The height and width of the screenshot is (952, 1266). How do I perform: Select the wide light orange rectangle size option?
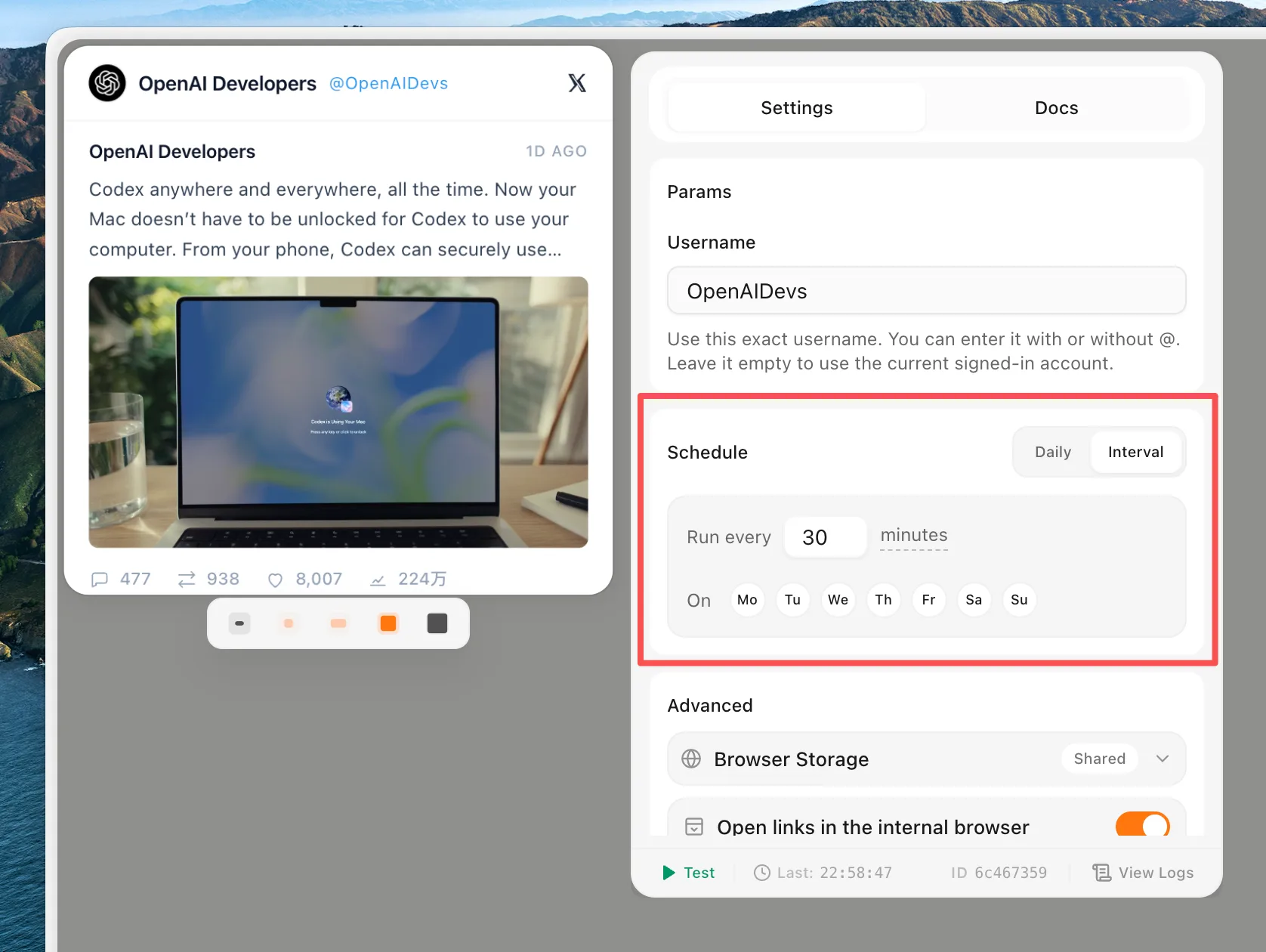(338, 623)
